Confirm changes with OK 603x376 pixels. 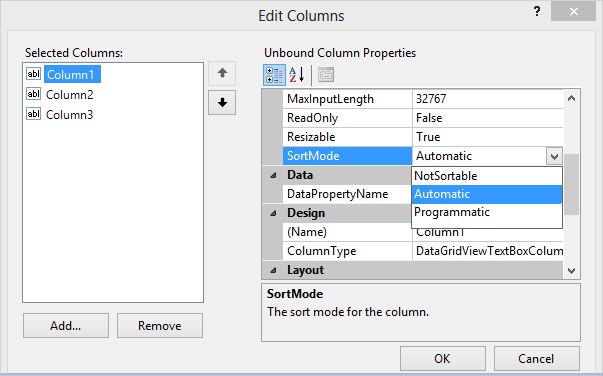click(443, 358)
